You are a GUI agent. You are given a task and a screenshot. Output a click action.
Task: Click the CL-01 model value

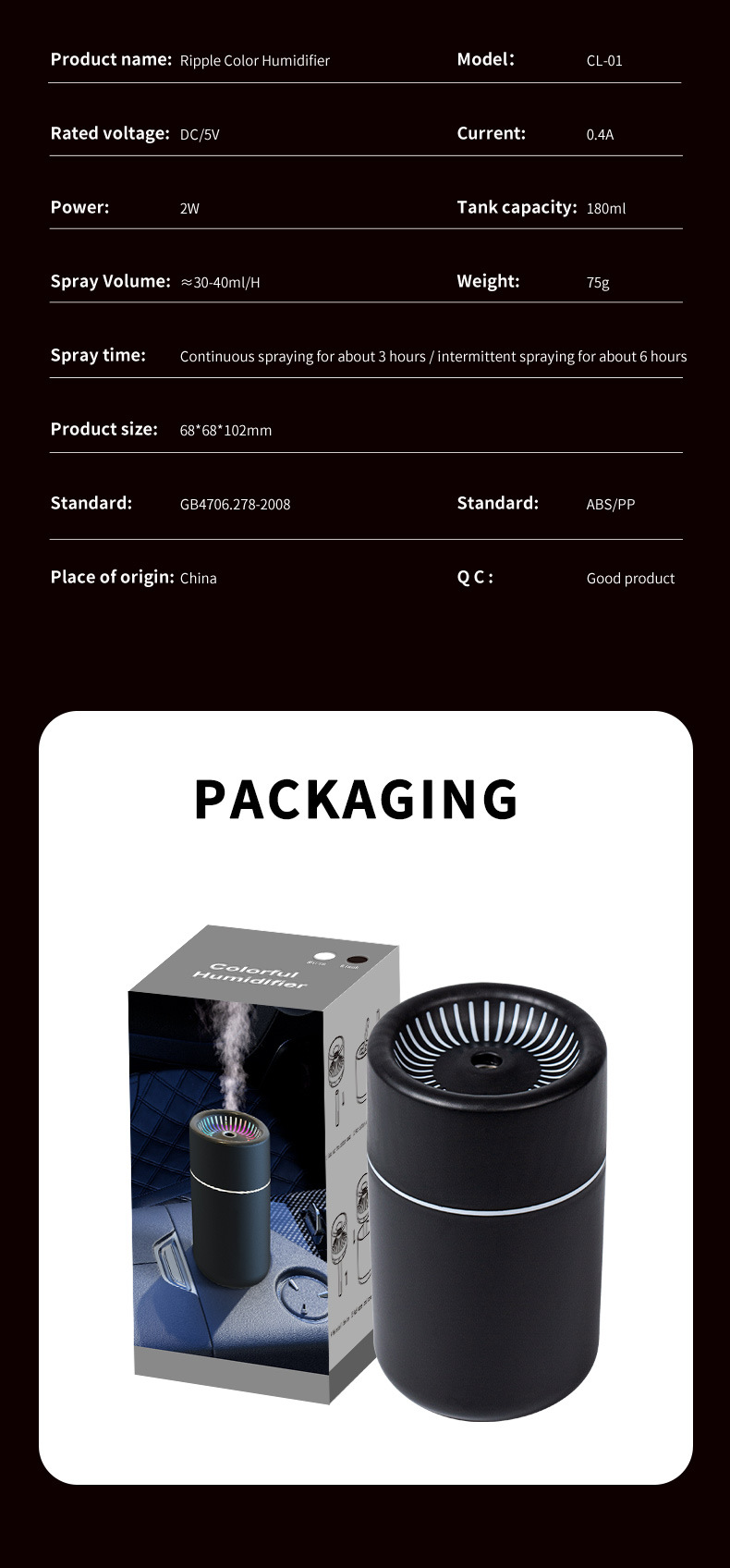tap(604, 61)
